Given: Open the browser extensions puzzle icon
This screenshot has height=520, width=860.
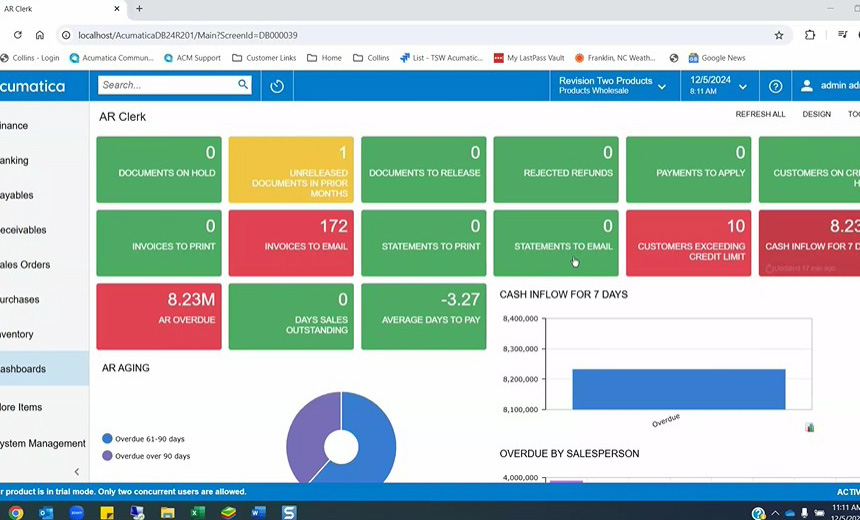Looking at the screenshot, I should (810, 35).
